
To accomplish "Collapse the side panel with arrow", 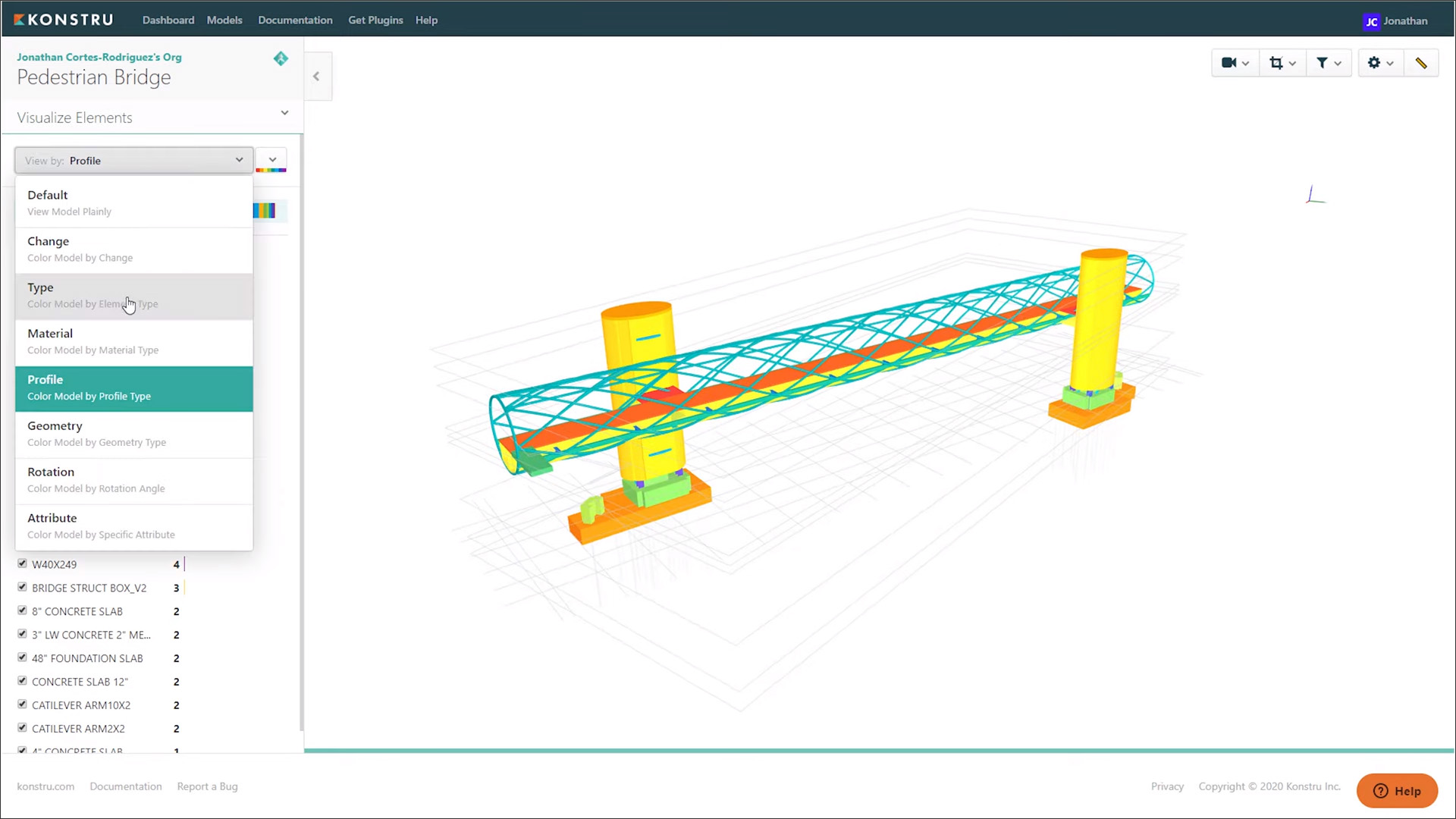I will [317, 76].
